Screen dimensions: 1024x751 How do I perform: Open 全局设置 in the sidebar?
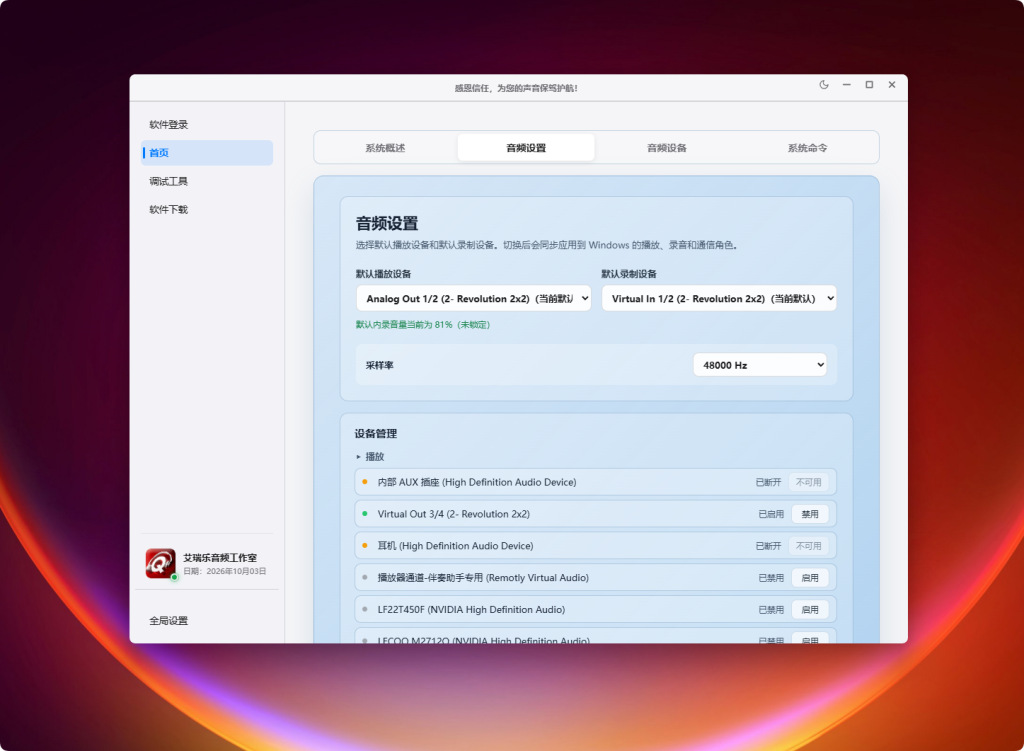[x=207, y=620]
